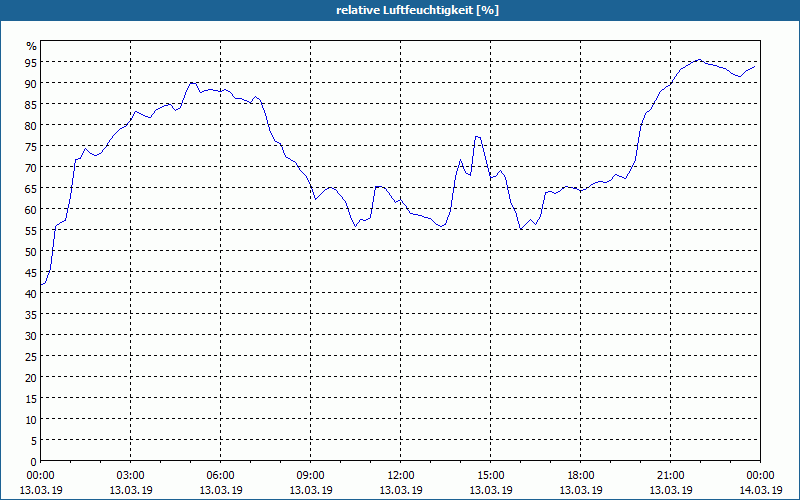The image size is (800, 500).
Task: Select the y-axis value '75'
Action: point(31,146)
